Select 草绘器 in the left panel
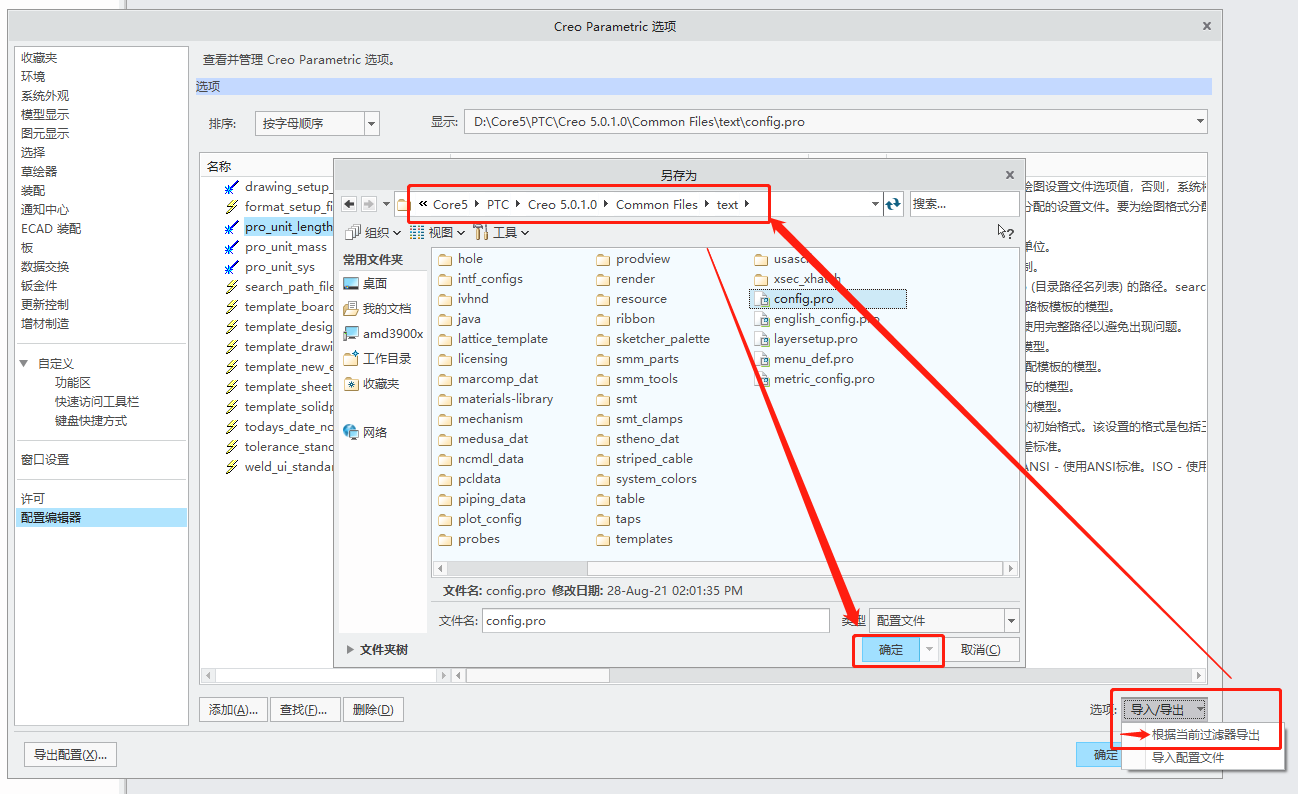Screen dimensions: 1298x794 40,172
